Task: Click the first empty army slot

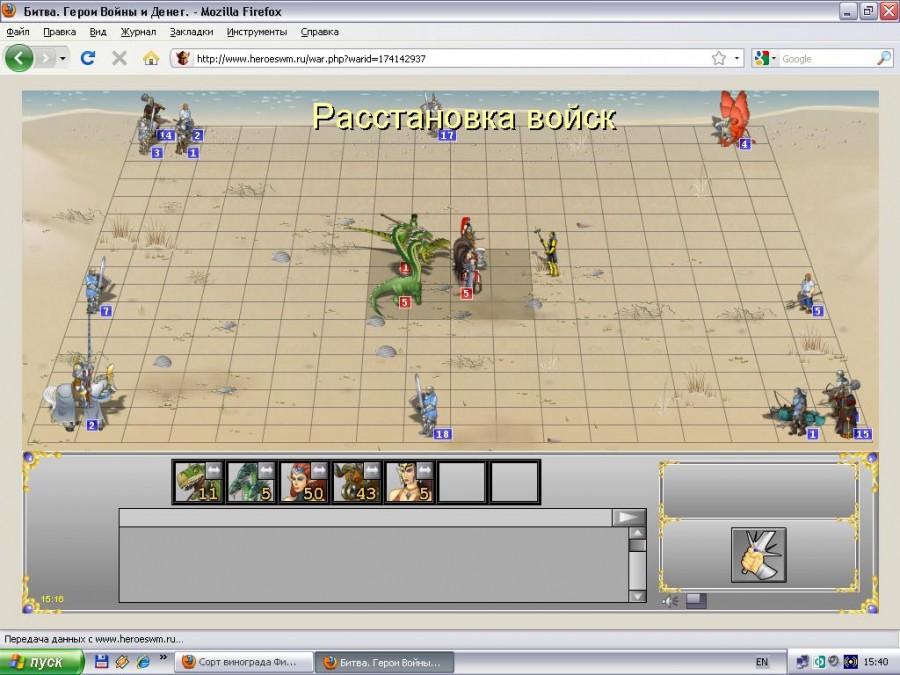Action: click(x=462, y=482)
